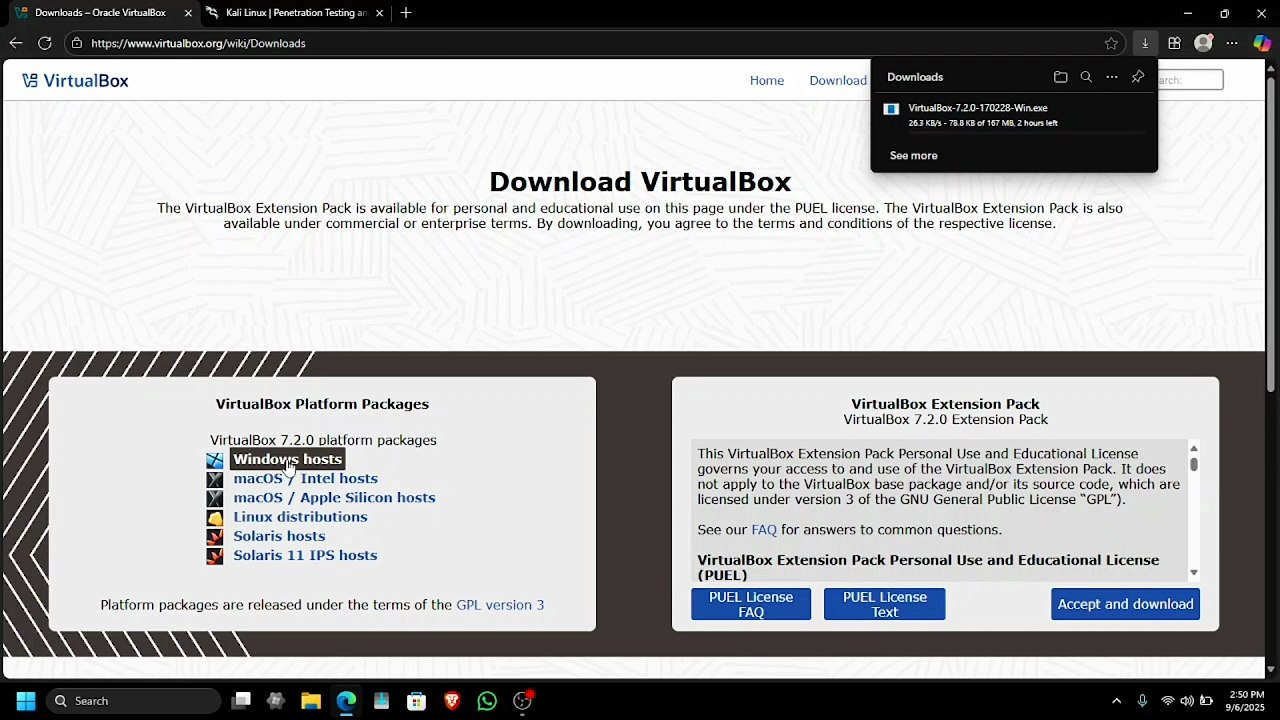1280x720 pixels.
Task: Click the Downloads toolbar button in Edge
Action: pyautogui.click(x=1145, y=43)
